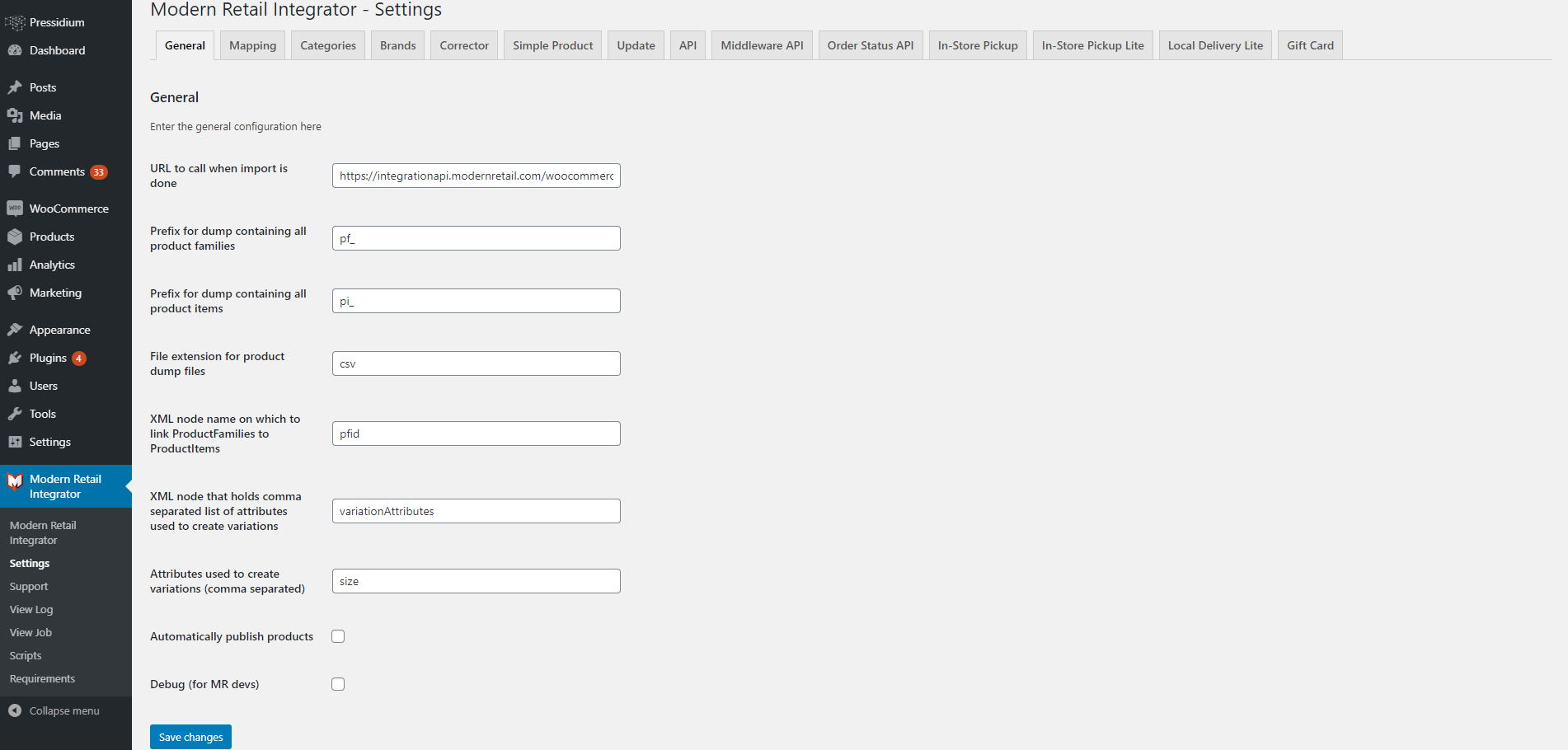Click the Posts pushpin icon

(x=15, y=87)
